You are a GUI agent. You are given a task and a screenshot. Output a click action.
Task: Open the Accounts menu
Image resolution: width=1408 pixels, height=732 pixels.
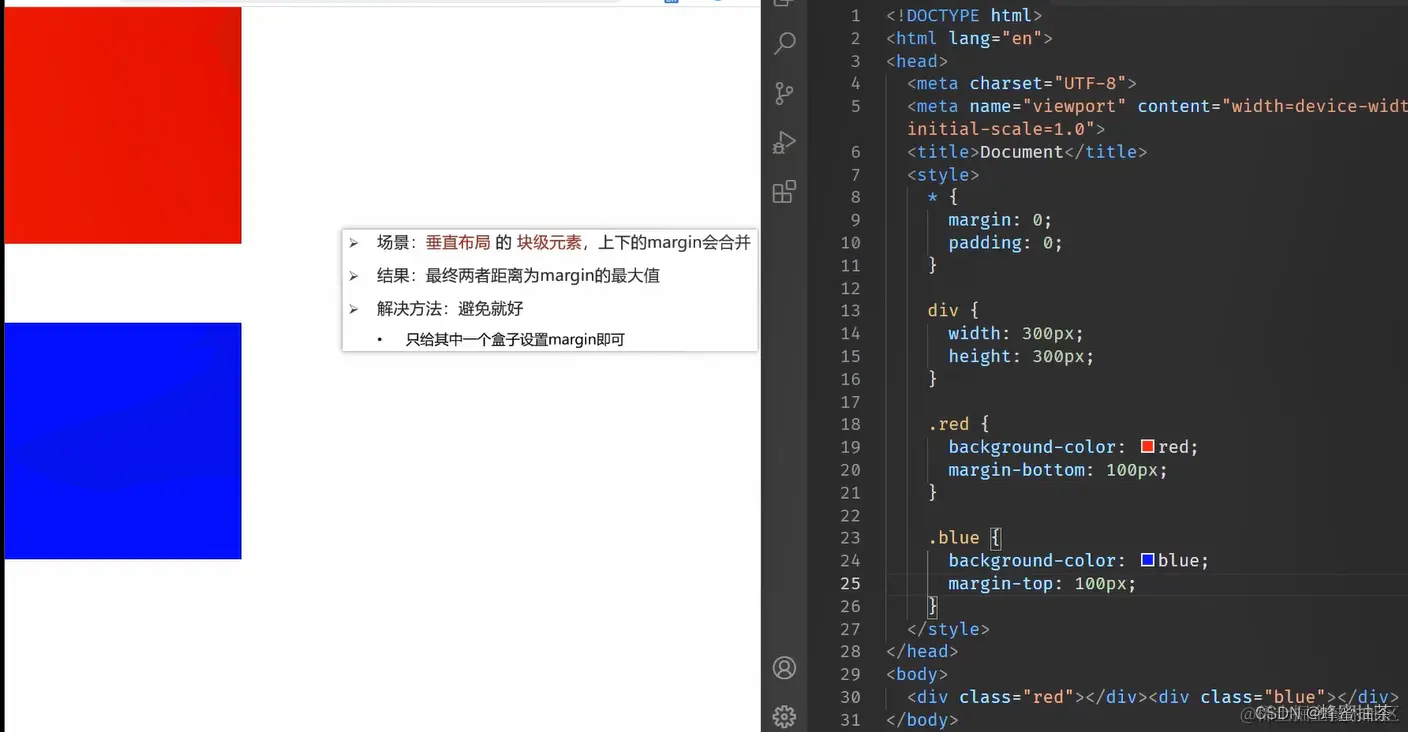[784, 667]
